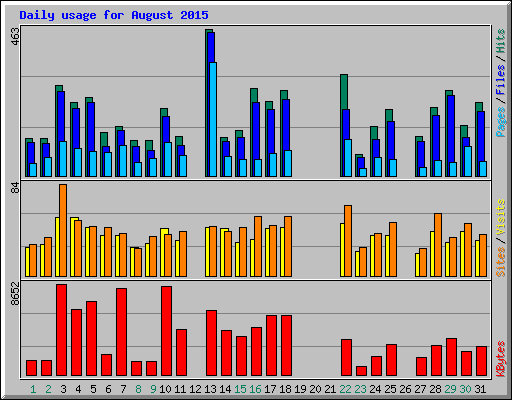The width and height of the screenshot is (512, 400).
Task: Click day 11 on the x-axis
Action: [180, 389]
